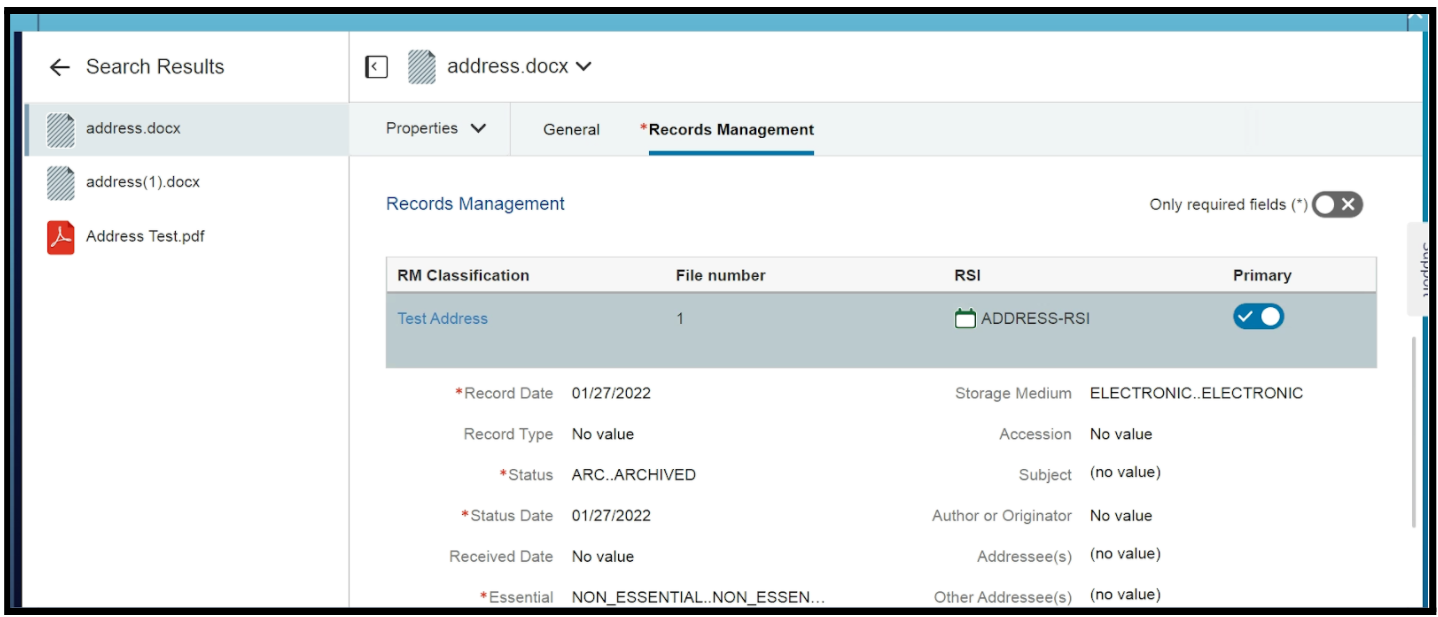This screenshot has width=1438, height=617.
Task: Select Address Test.pdf in search results
Action: click(x=145, y=237)
